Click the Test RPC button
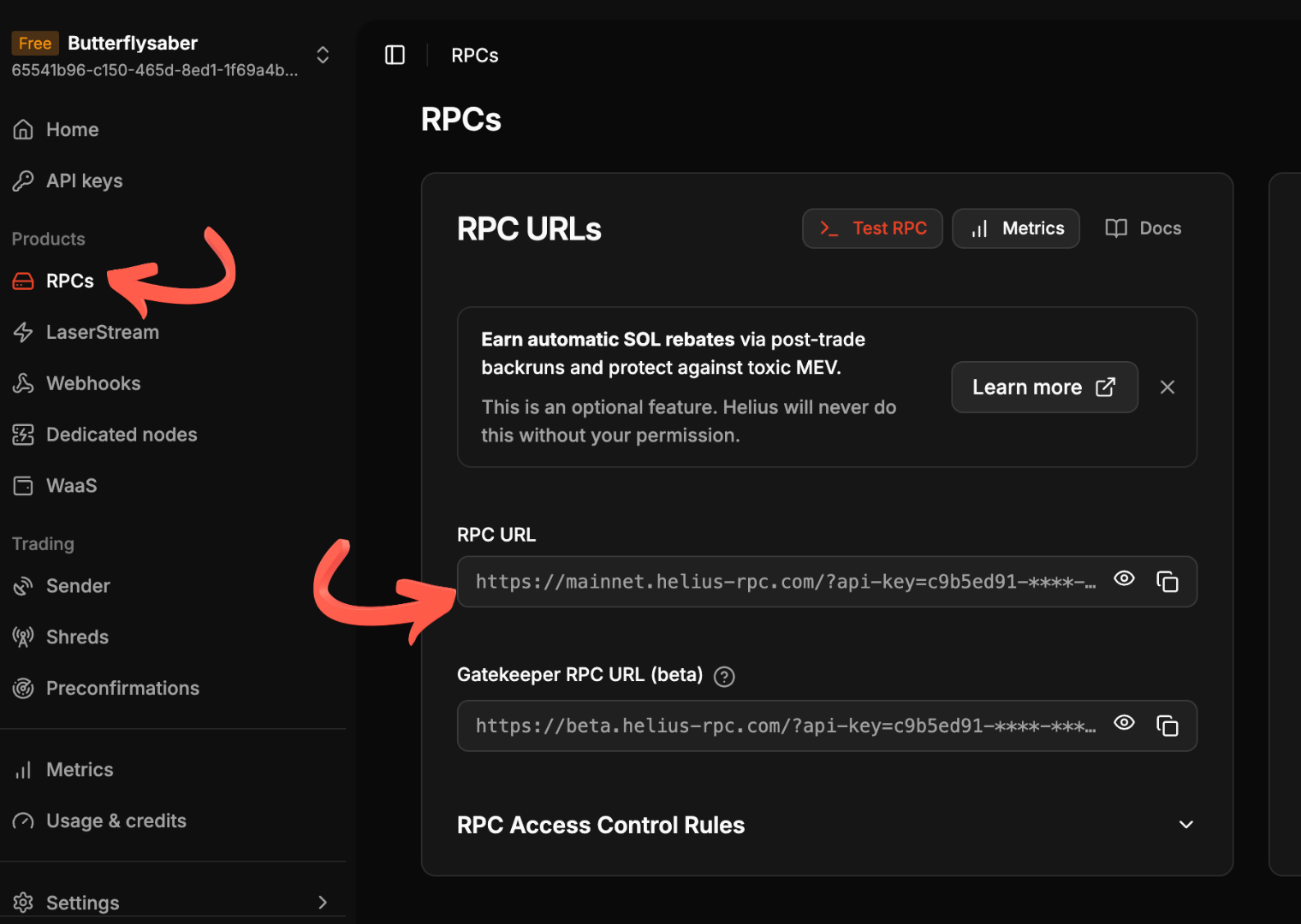Image resolution: width=1301 pixels, height=924 pixels. pyautogui.click(x=872, y=228)
